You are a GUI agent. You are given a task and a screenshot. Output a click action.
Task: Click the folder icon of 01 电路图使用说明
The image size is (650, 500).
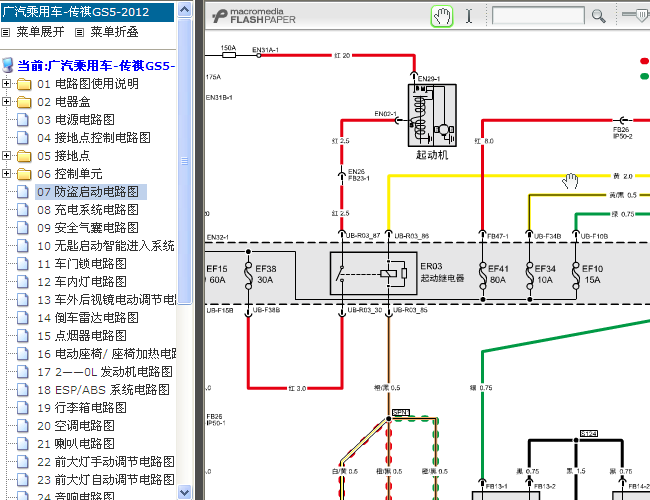click(24, 84)
